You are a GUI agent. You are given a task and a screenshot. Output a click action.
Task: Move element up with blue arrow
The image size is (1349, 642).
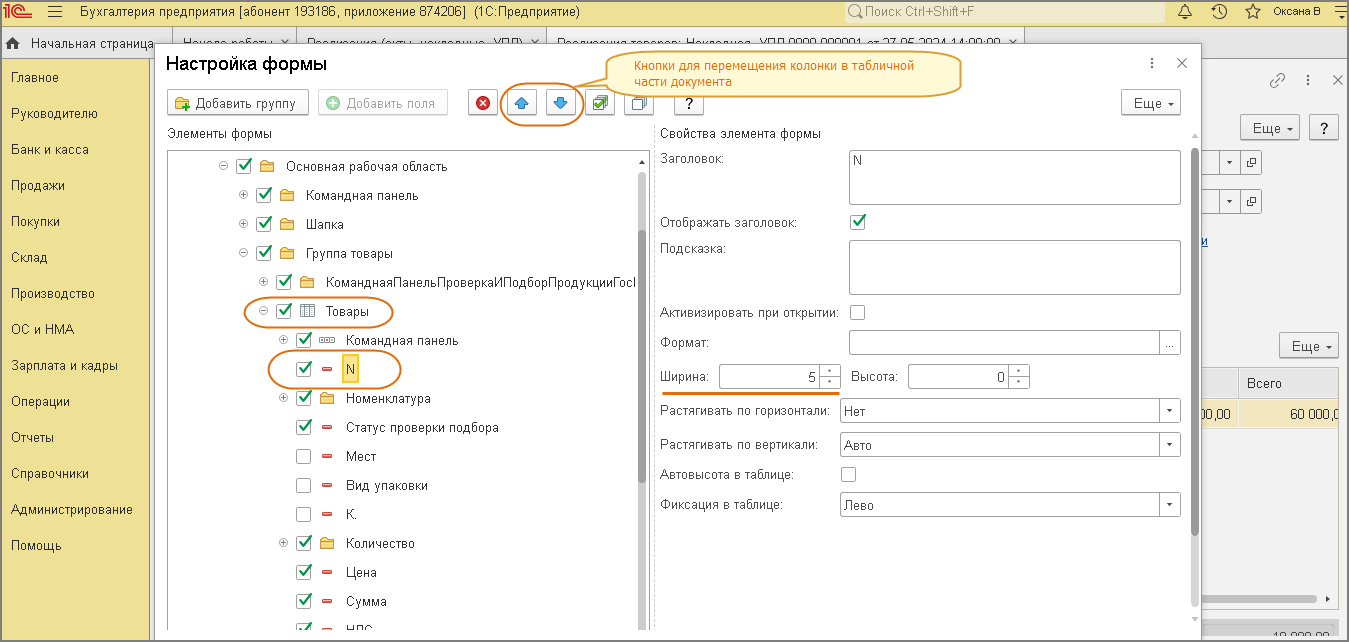coord(520,103)
